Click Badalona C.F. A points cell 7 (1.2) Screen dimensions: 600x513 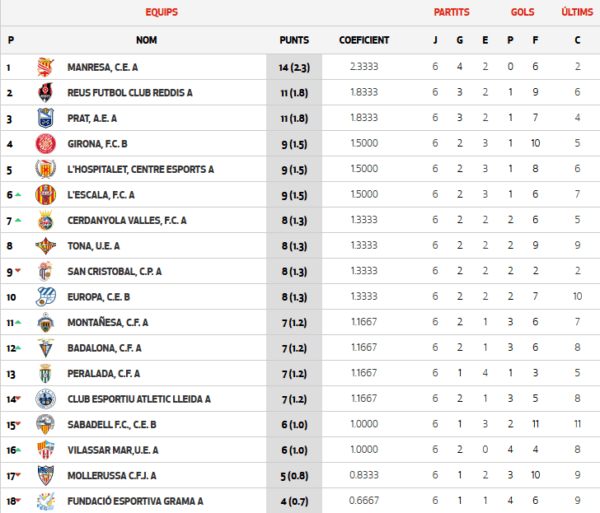pos(294,348)
